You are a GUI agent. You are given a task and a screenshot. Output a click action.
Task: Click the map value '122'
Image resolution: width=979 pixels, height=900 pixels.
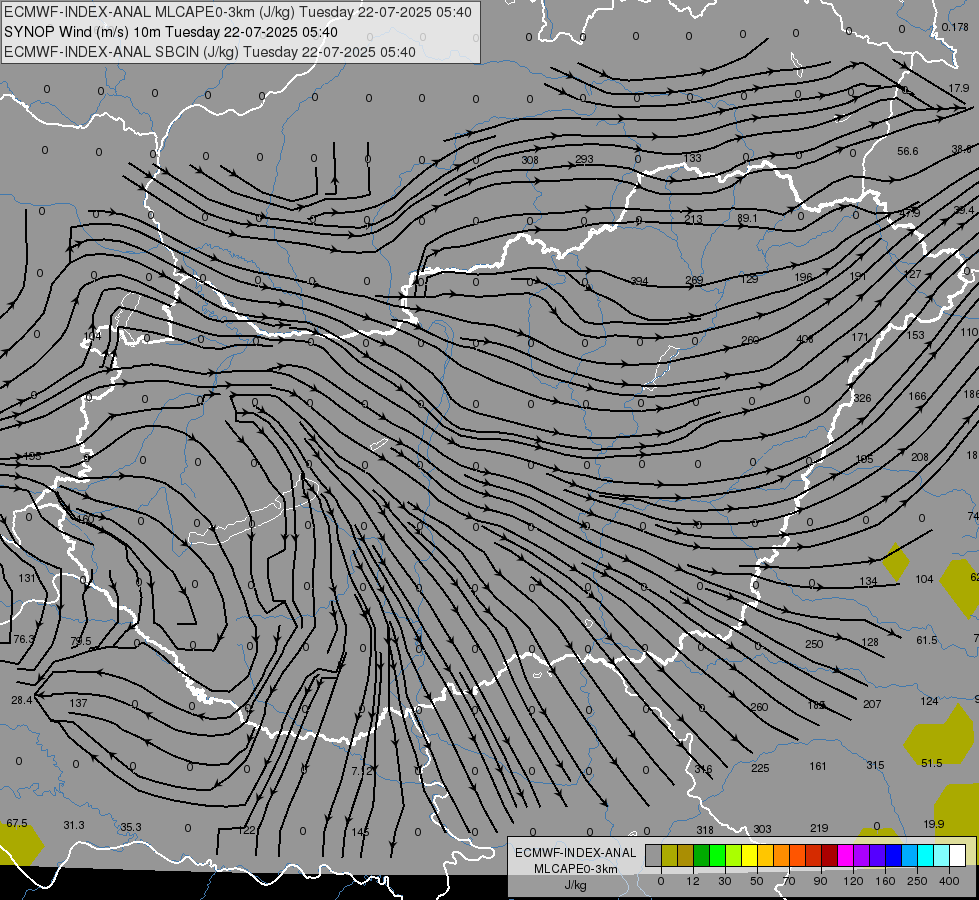tap(247, 831)
